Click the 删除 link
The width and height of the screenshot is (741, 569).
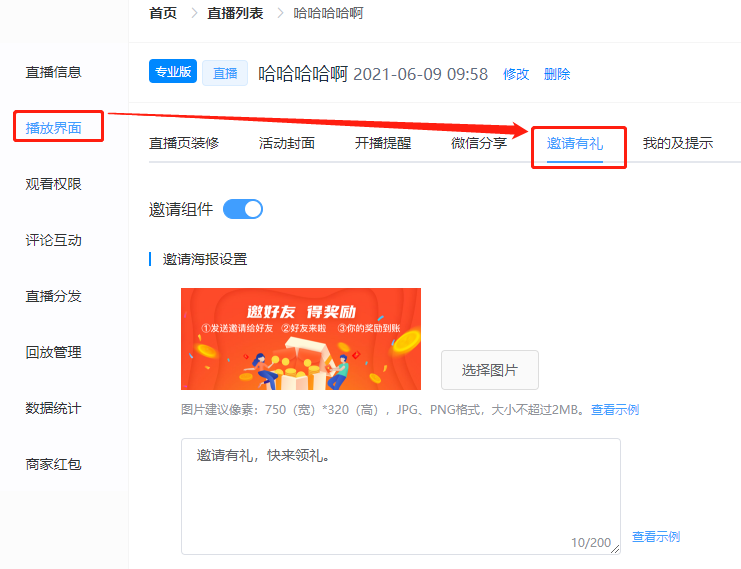(557, 74)
